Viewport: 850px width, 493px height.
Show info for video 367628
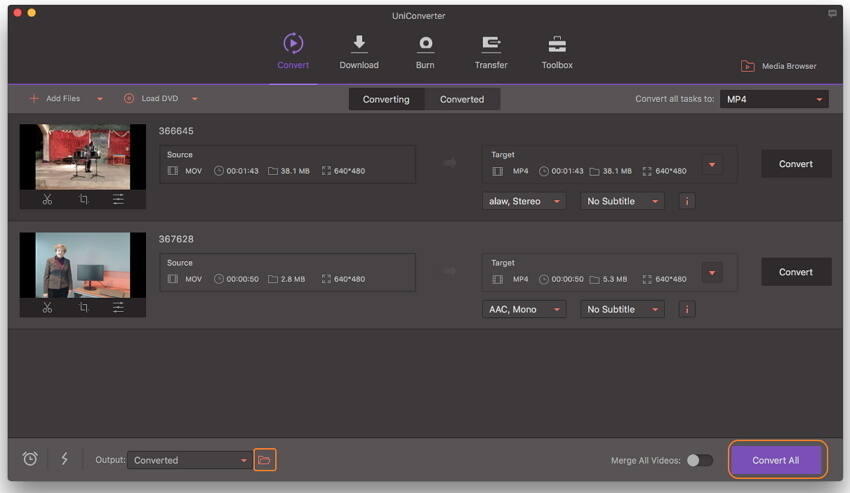[687, 309]
